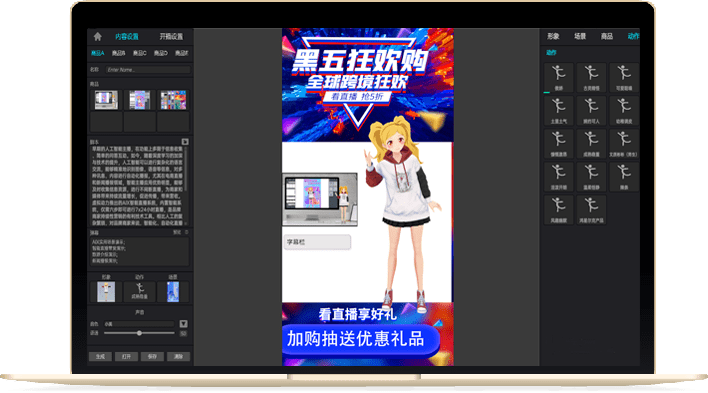This screenshot has width=708, height=393.
Task: Open the 形象 avatar thumbnail in left panel
Action: pyautogui.click(x=106, y=291)
